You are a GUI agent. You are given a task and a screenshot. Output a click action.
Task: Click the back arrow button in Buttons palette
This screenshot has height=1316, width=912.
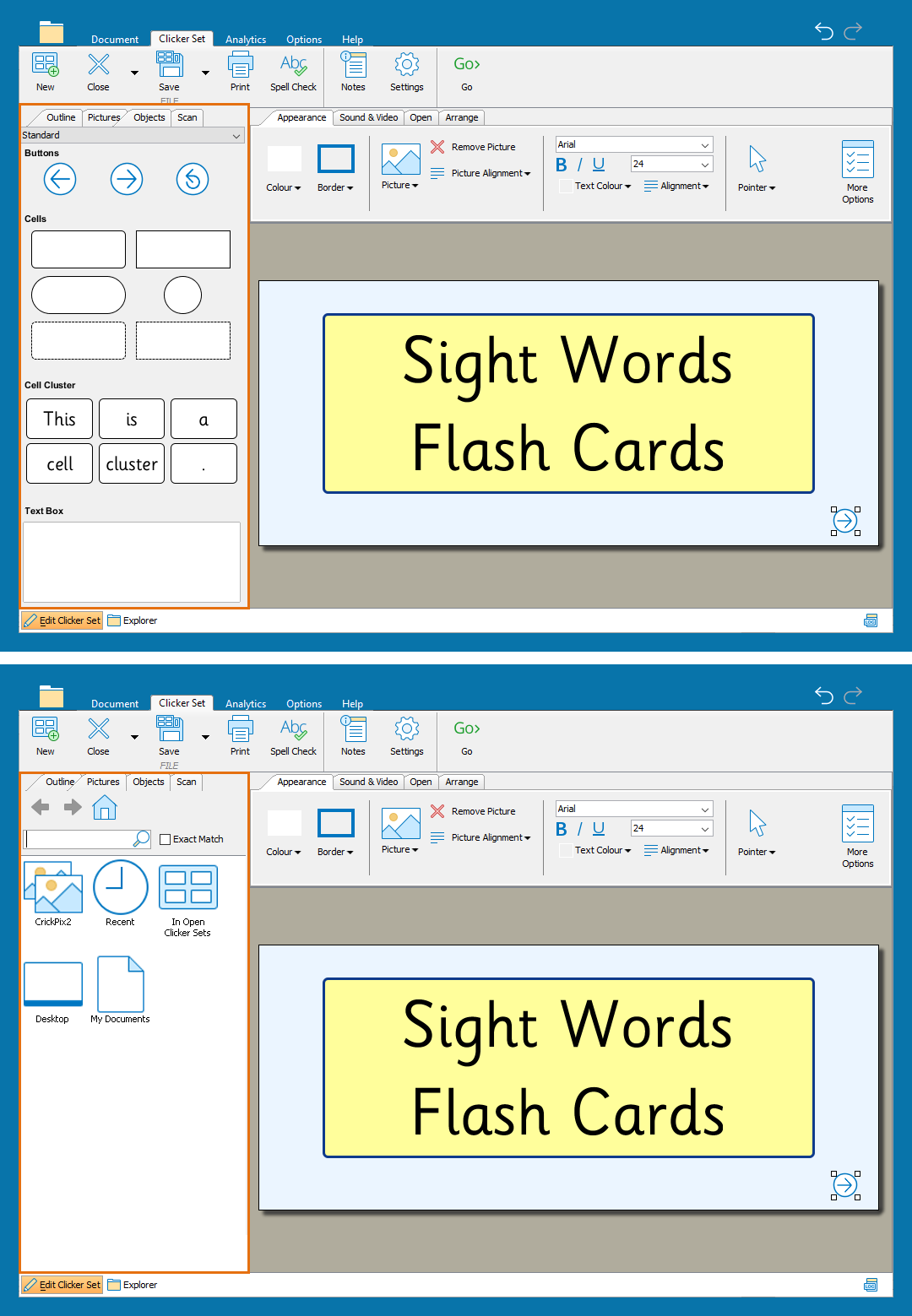[60, 179]
